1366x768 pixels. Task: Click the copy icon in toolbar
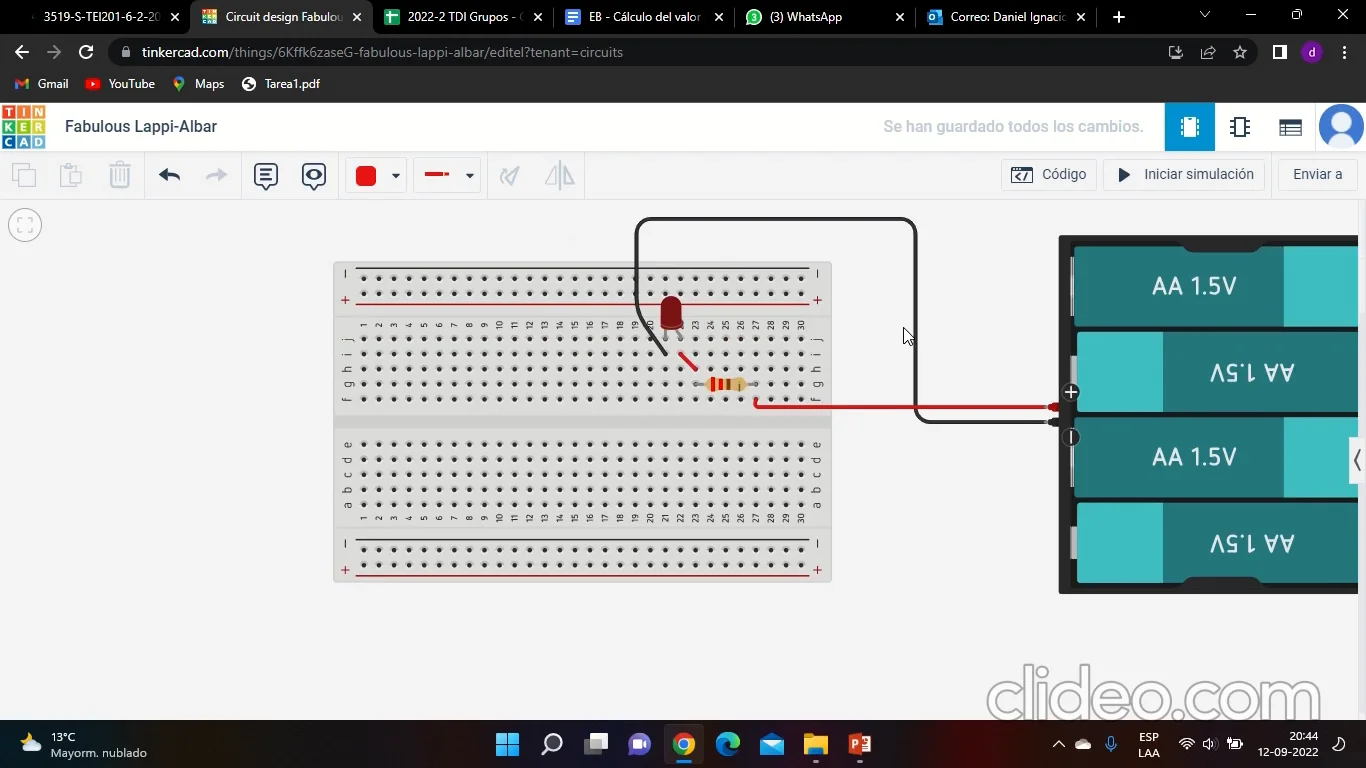(24, 175)
